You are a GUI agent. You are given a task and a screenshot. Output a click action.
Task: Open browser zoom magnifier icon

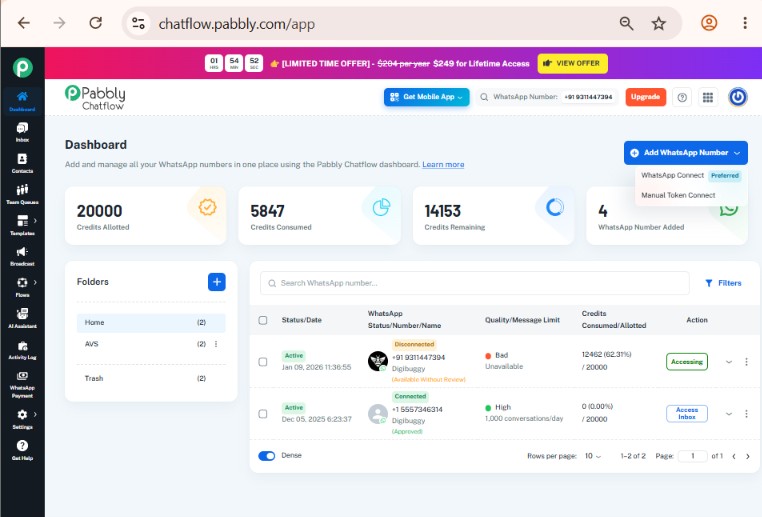point(626,23)
